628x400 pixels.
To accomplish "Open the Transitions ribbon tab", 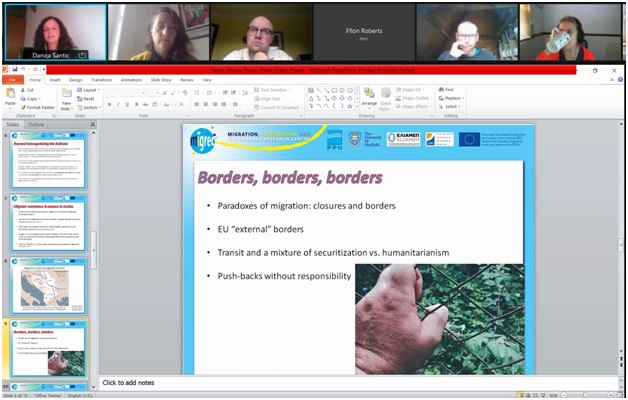I will pyautogui.click(x=103, y=79).
